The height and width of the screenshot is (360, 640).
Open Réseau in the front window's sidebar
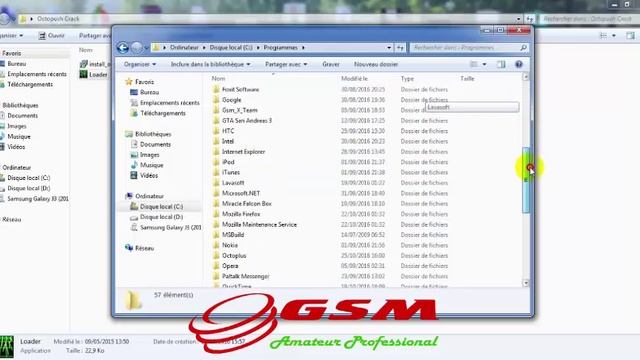click(144, 248)
